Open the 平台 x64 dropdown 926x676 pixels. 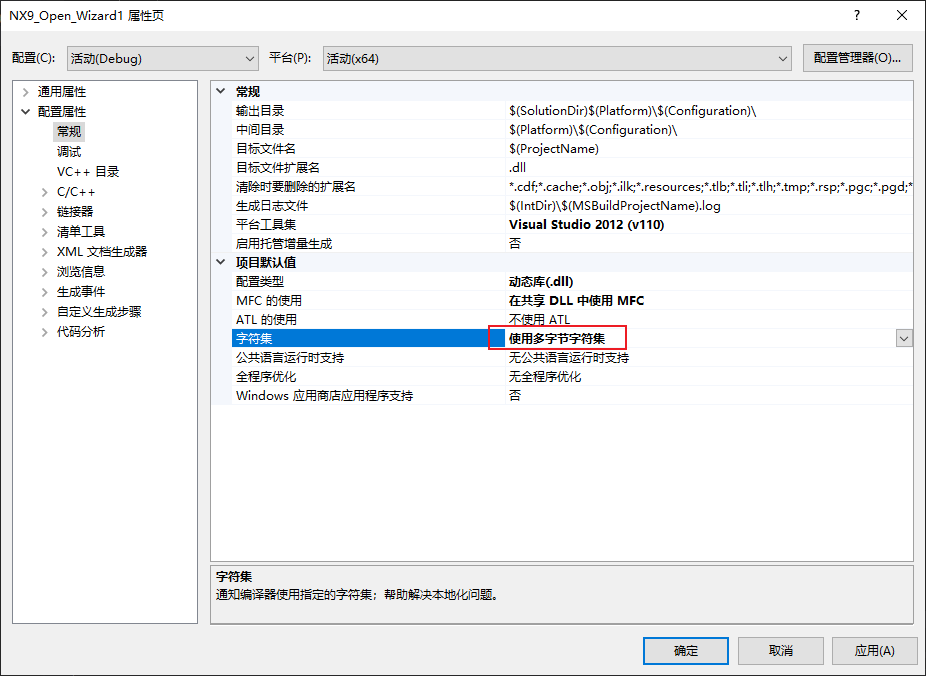pos(557,58)
